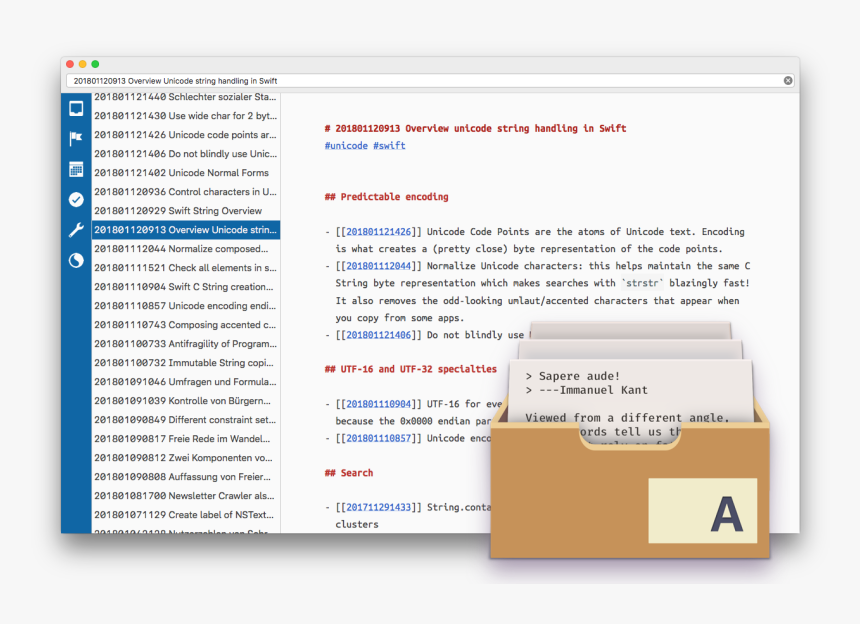Open the note link 201801121426
This screenshot has height=624, width=860.
point(378,232)
